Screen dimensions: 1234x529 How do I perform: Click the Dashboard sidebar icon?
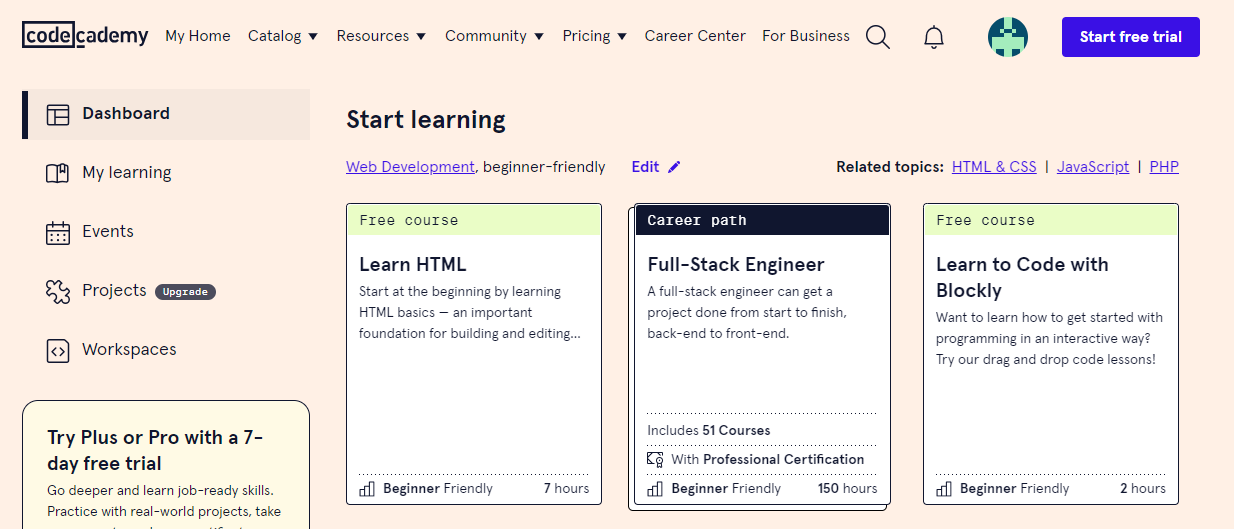[58, 114]
